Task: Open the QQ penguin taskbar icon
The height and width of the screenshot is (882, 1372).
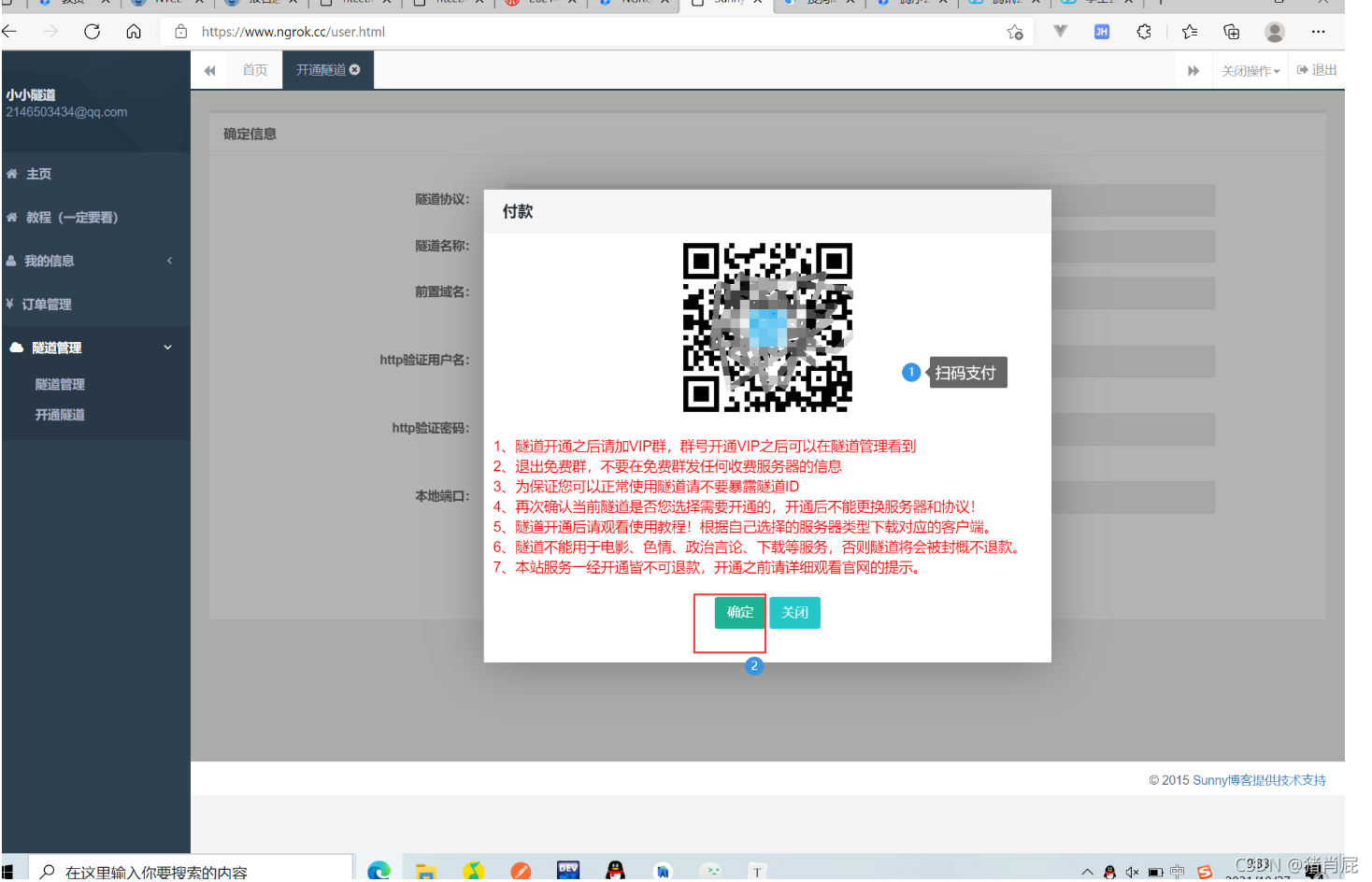Action: [x=615, y=871]
